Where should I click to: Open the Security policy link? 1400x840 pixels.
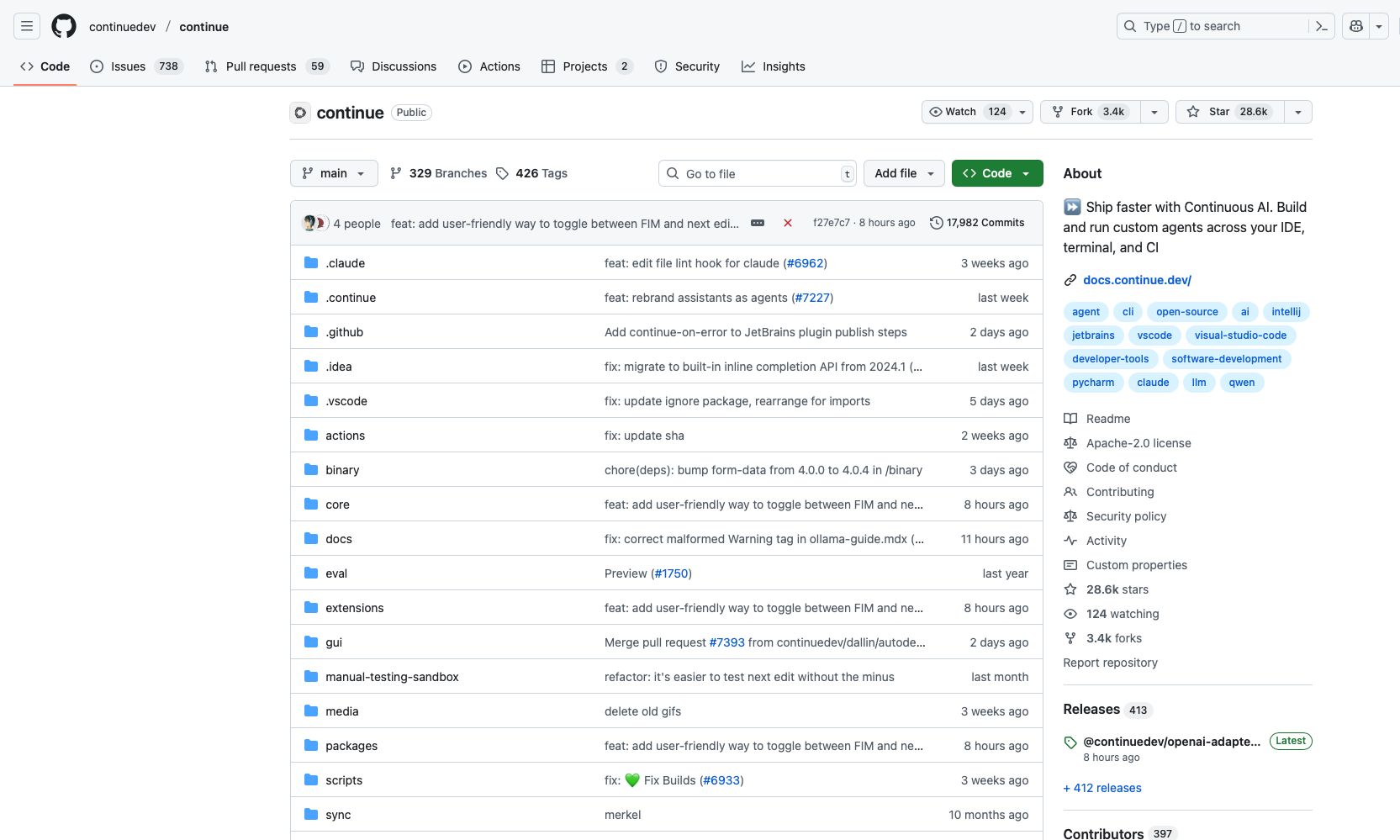point(1115,516)
